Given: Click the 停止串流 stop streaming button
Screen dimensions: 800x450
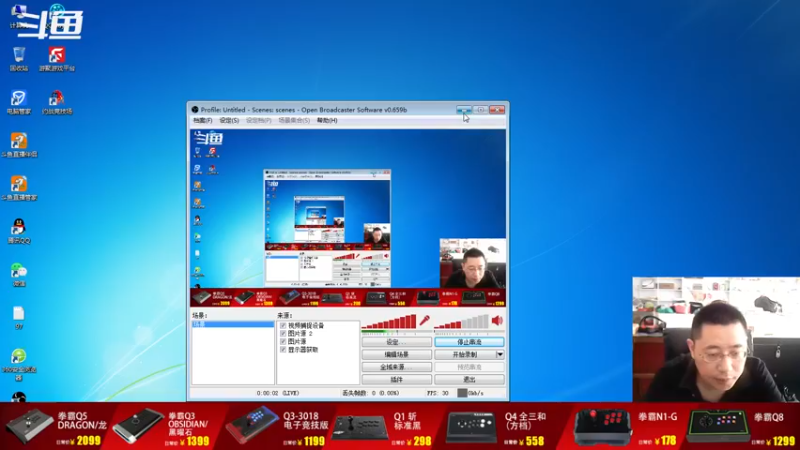Looking at the screenshot, I should [469, 342].
